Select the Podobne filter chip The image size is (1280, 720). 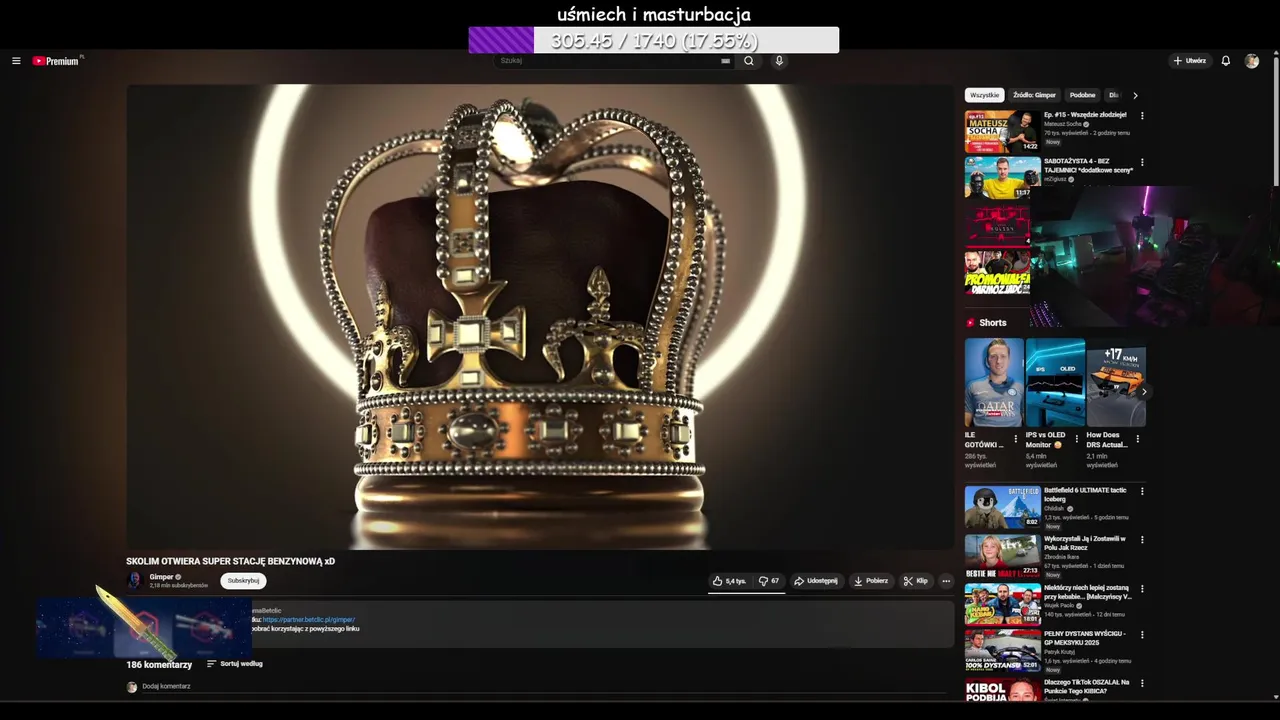(1082, 96)
